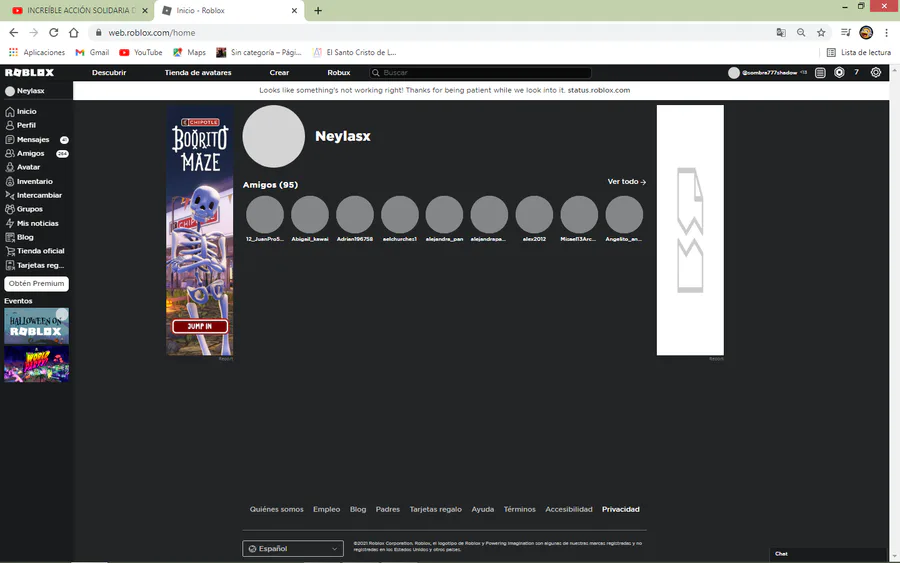Click the Neylasx name in the sidebar
The image size is (900, 563).
30,91
